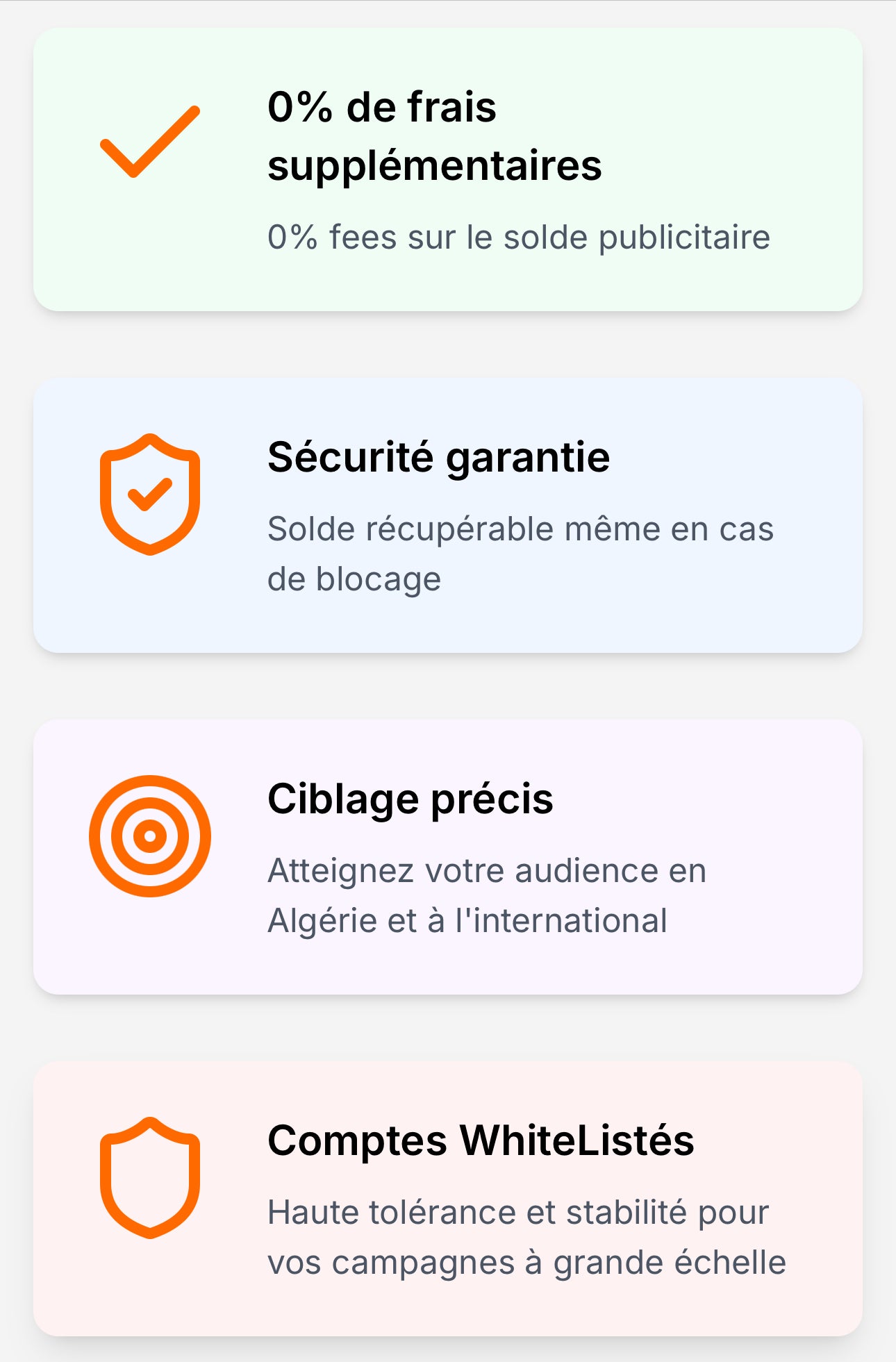Viewport: 896px width, 1362px height.
Task: Tap the word "supplémentaires" in the first card
Action: tap(434, 166)
